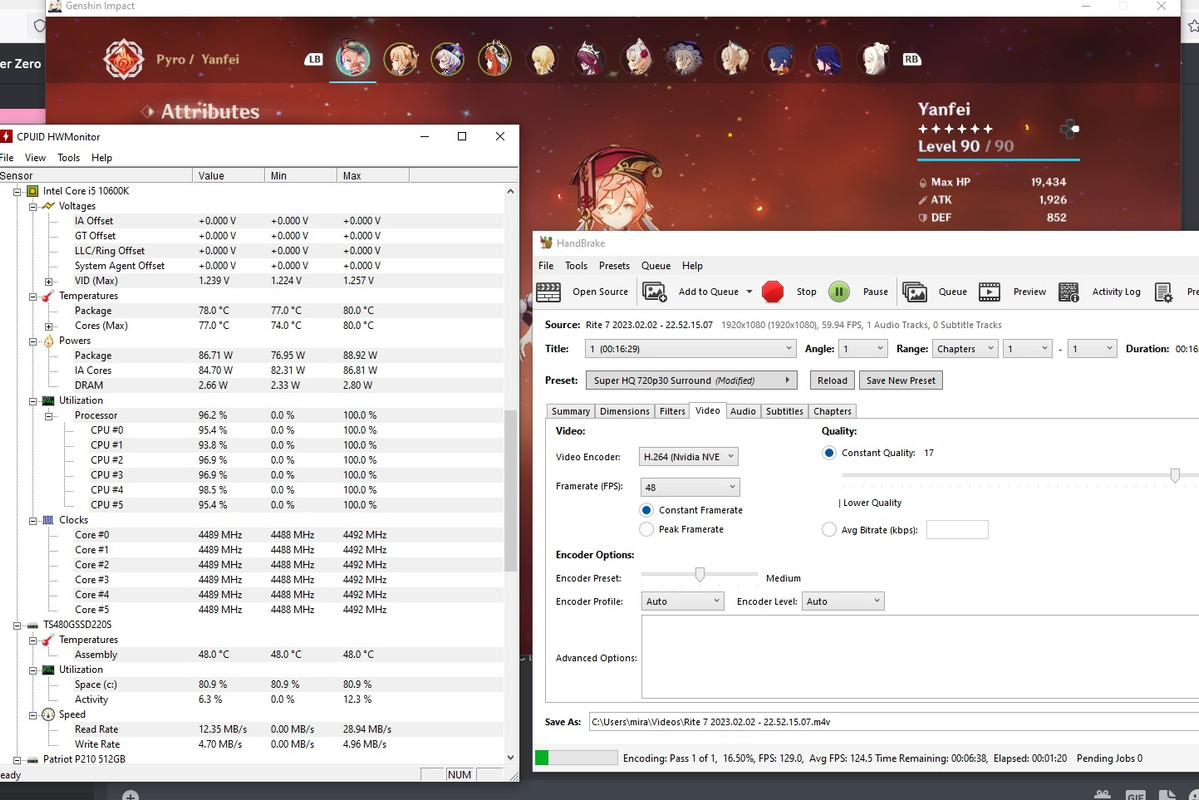Click the Save As file path field
This screenshot has width=1199, height=800.
(894, 721)
